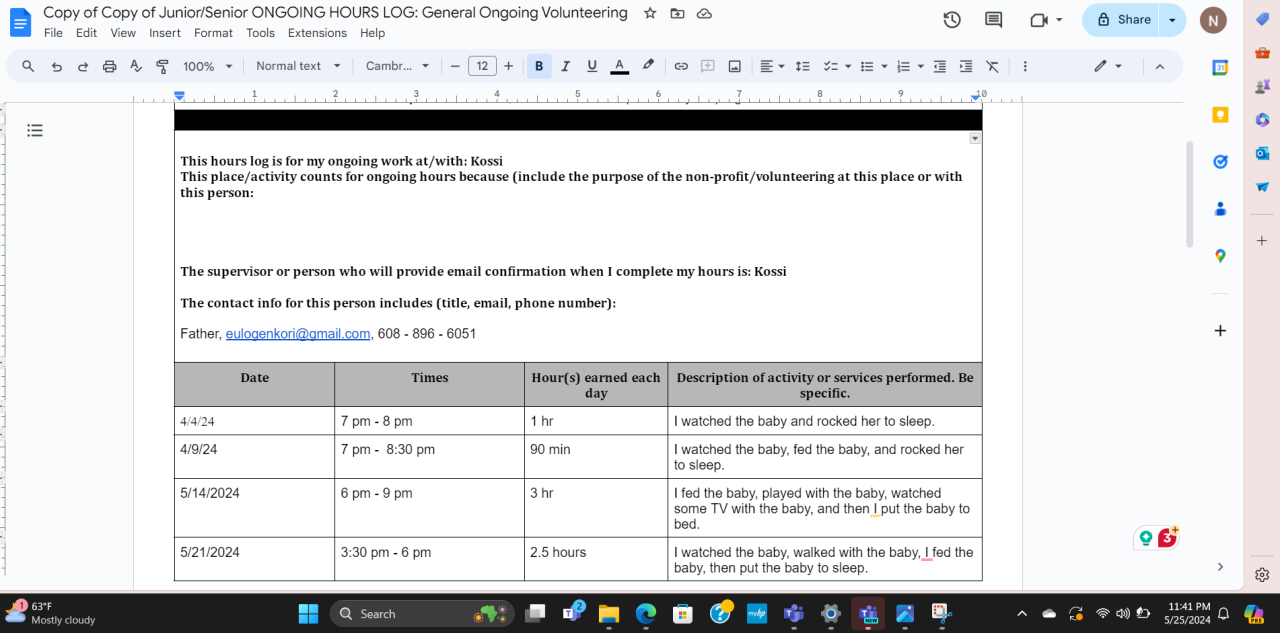Open the Share button dropdown arrow
The height and width of the screenshot is (633, 1280).
[1172, 20]
